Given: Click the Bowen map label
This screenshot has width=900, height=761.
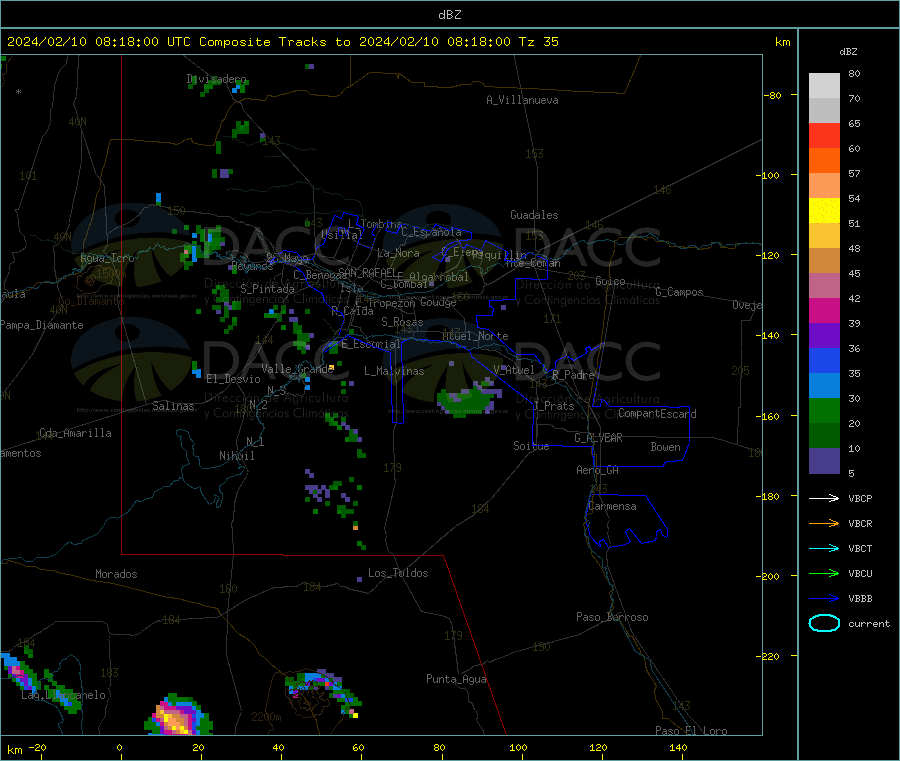Looking at the screenshot, I should (x=665, y=447).
